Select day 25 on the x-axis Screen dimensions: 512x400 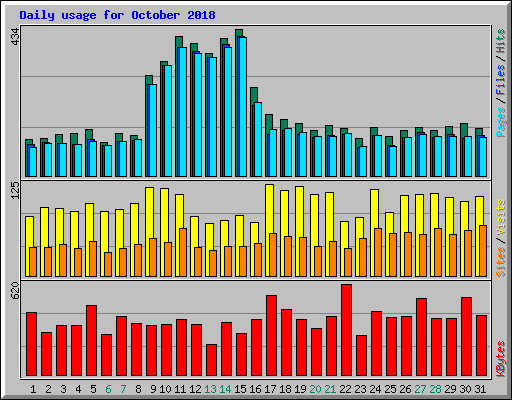click(390, 389)
